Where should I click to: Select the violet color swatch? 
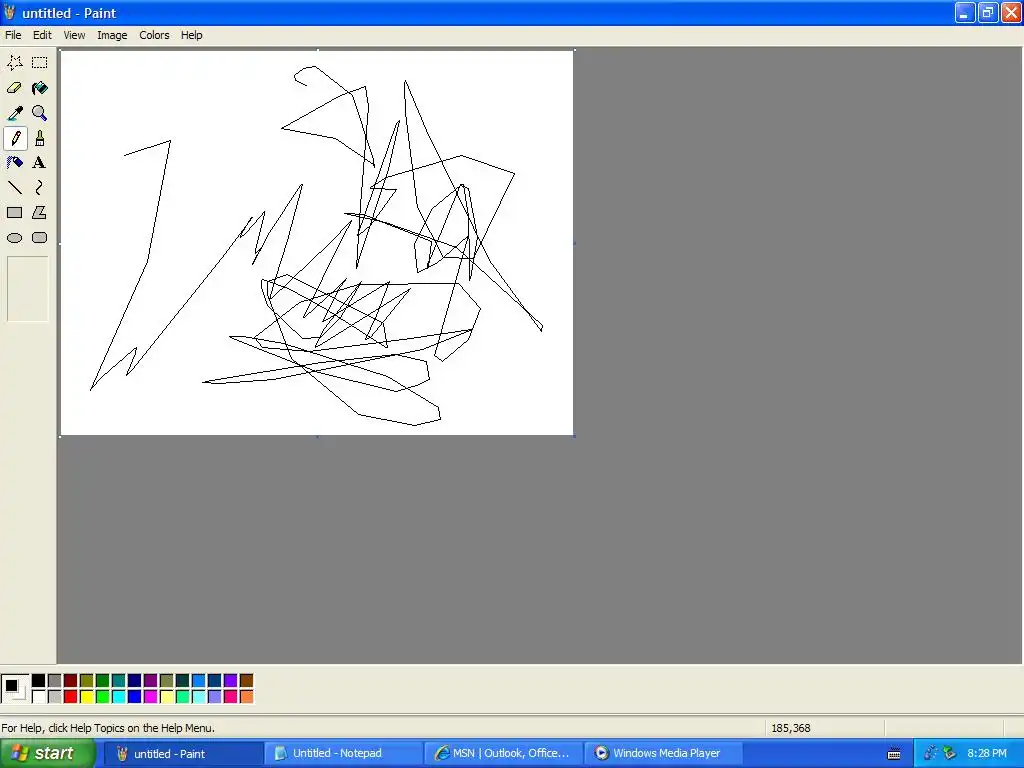pos(231,681)
